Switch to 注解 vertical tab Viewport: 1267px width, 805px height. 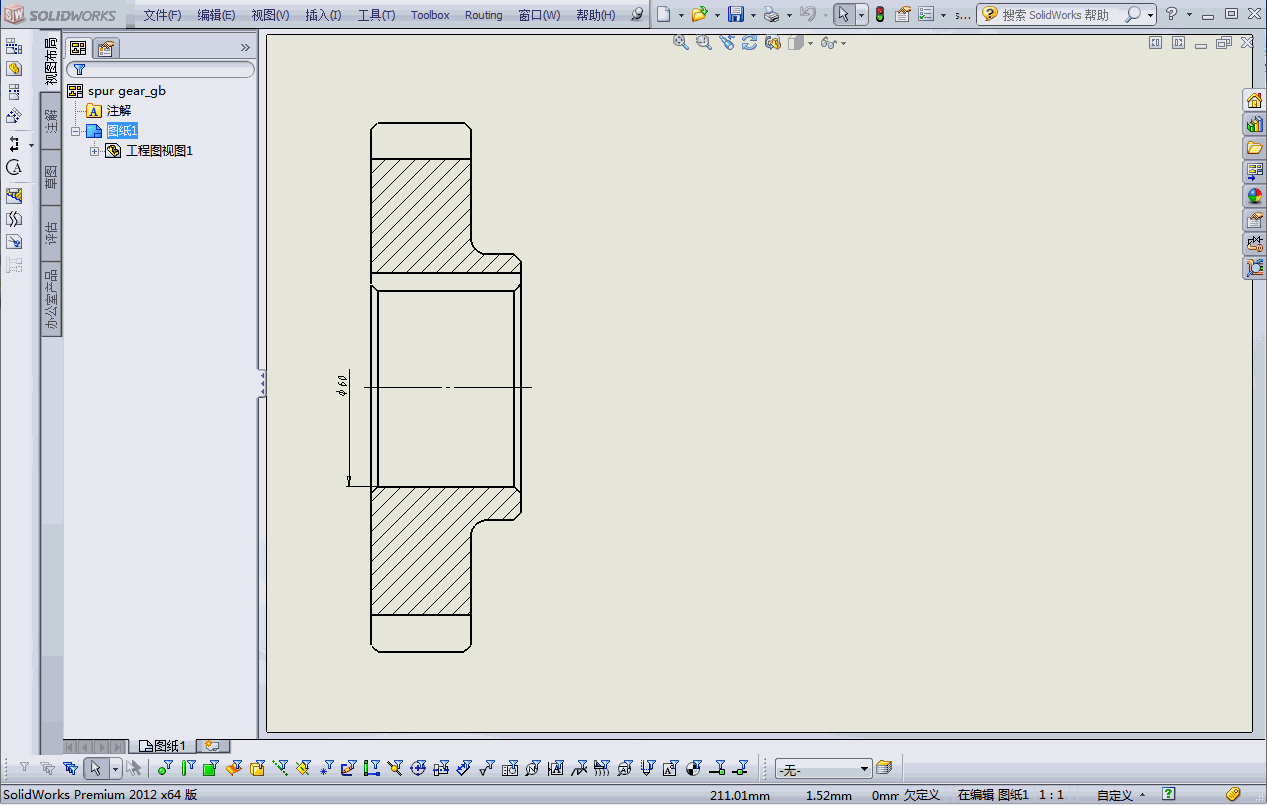[x=52, y=121]
